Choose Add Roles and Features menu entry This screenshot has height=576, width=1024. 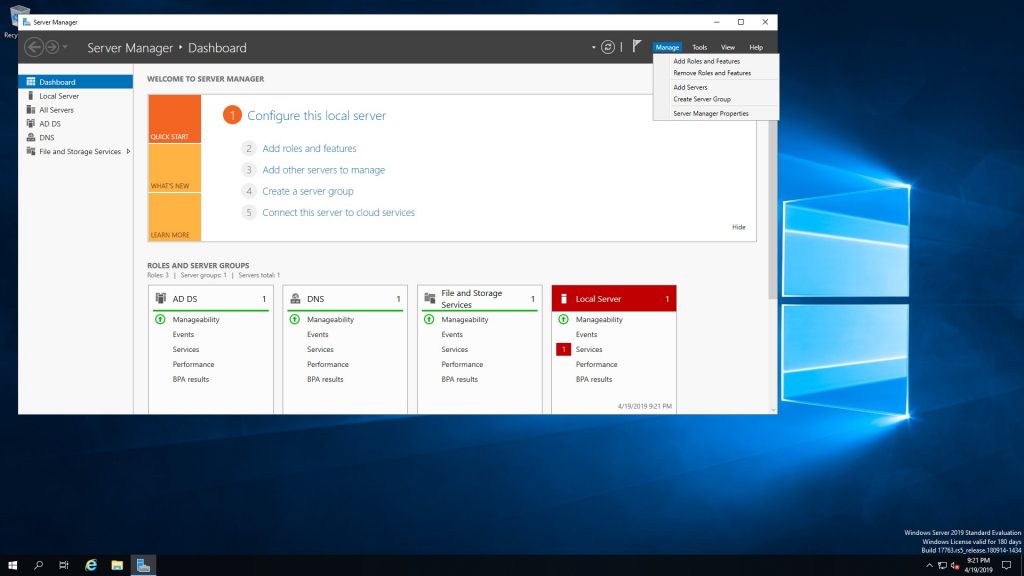[x=707, y=61]
